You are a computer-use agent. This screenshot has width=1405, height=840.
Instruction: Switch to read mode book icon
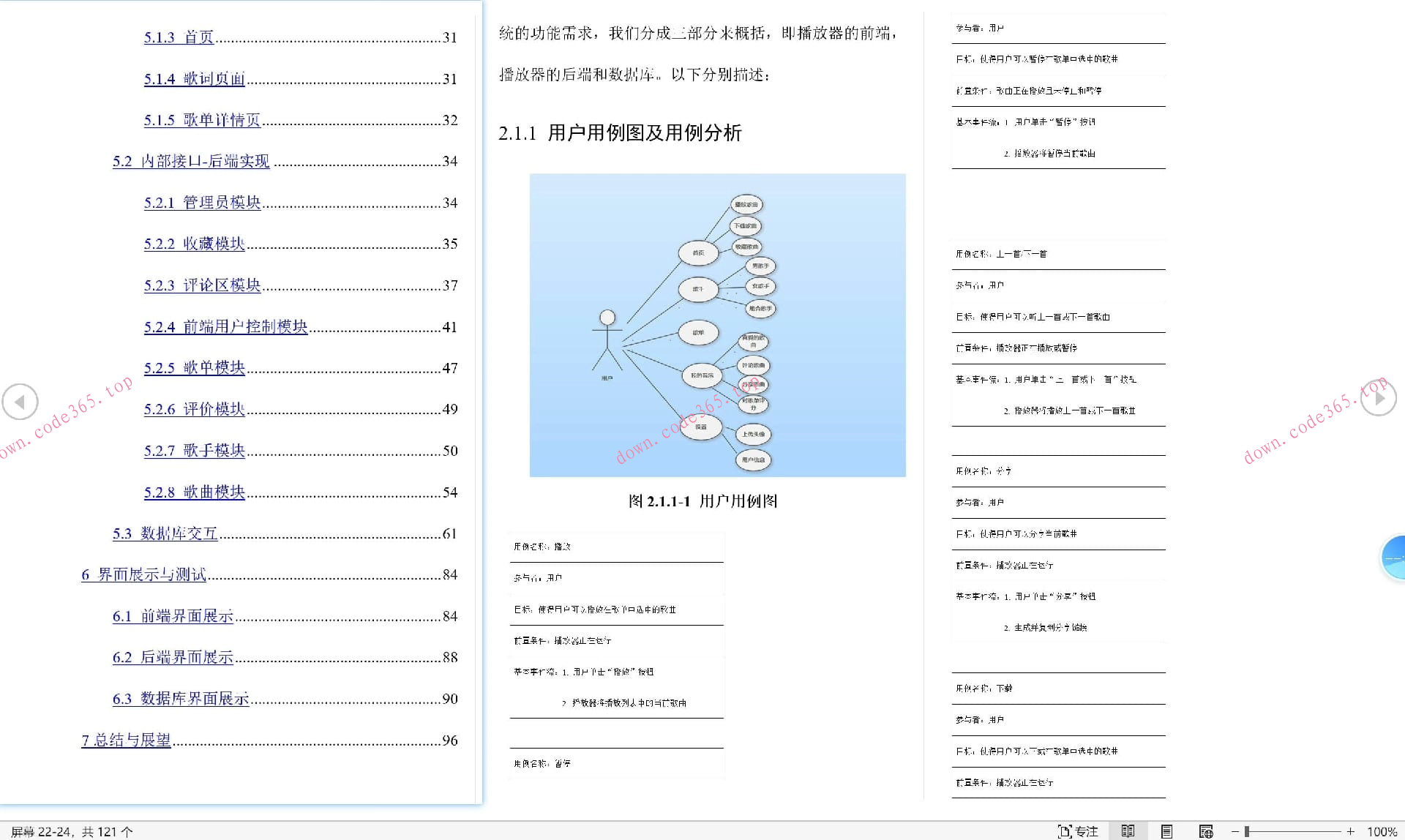pos(1127,831)
